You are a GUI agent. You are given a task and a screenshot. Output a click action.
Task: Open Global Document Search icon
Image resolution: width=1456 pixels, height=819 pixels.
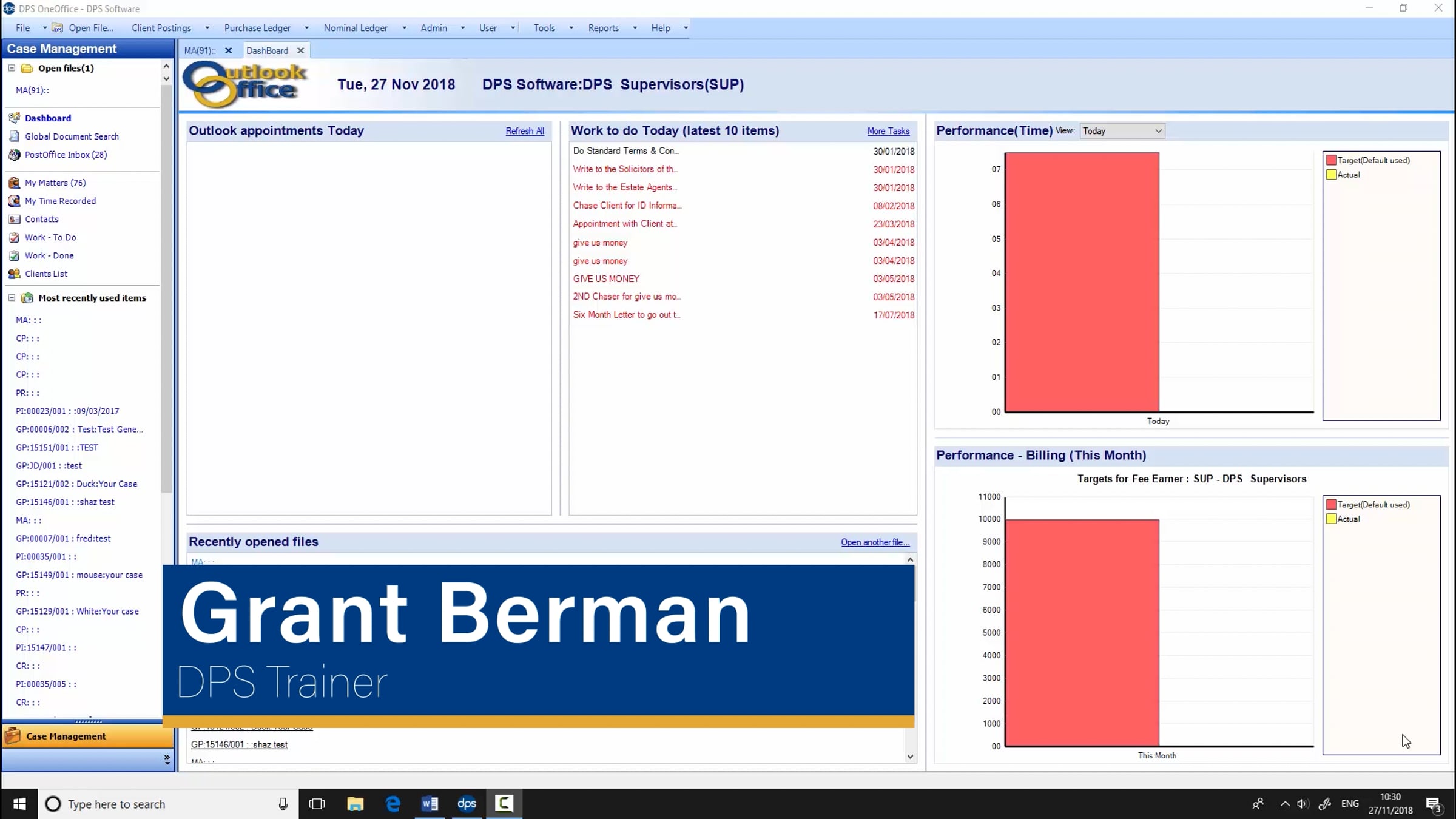coord(14,136)
